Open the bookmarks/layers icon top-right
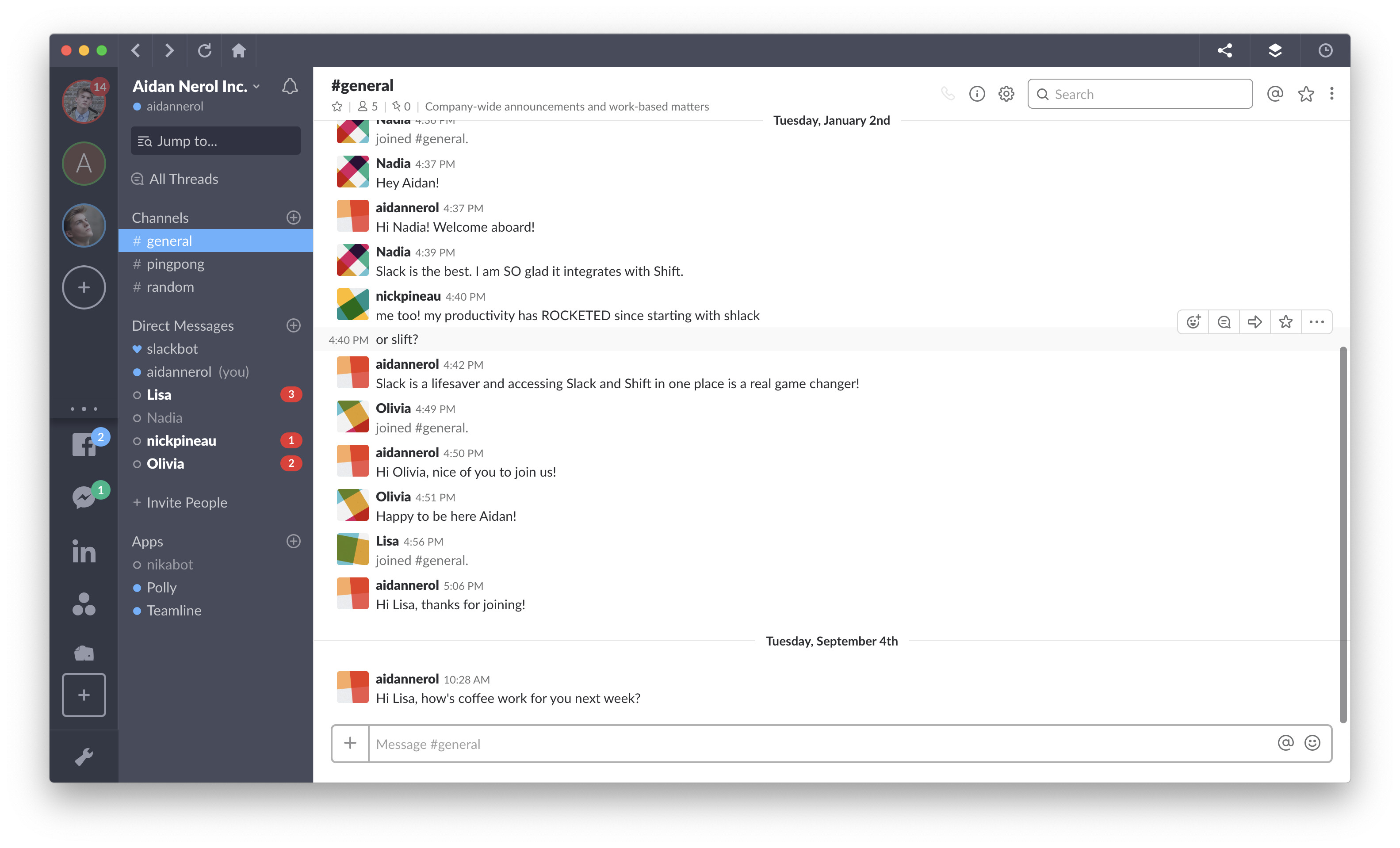The width and height of the screenshot is (1400, 848). point(1275,50)
